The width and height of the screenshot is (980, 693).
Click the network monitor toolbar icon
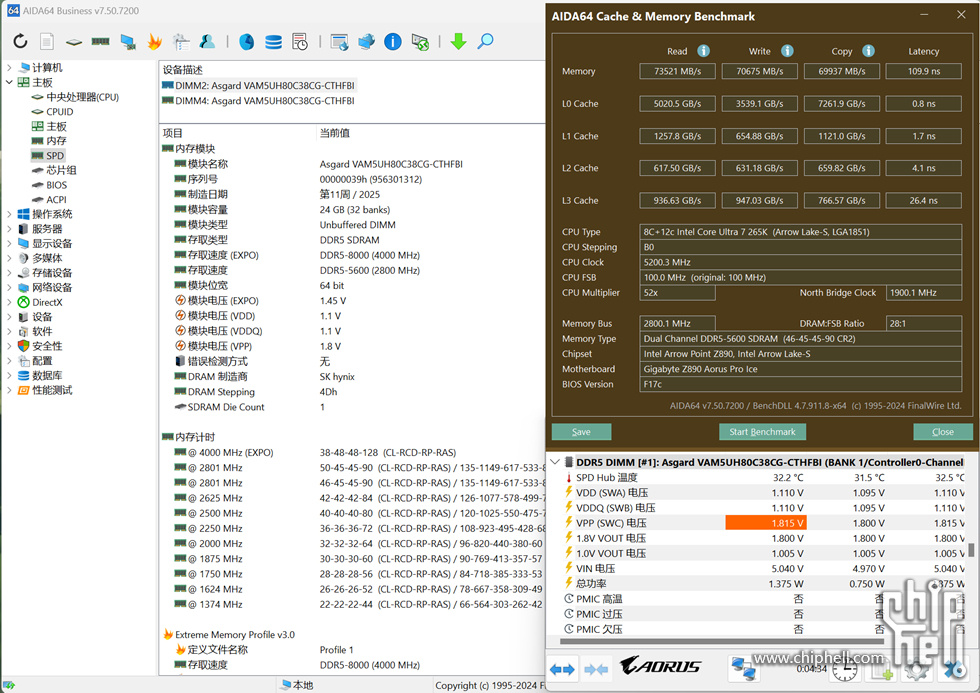coord(128,42)
